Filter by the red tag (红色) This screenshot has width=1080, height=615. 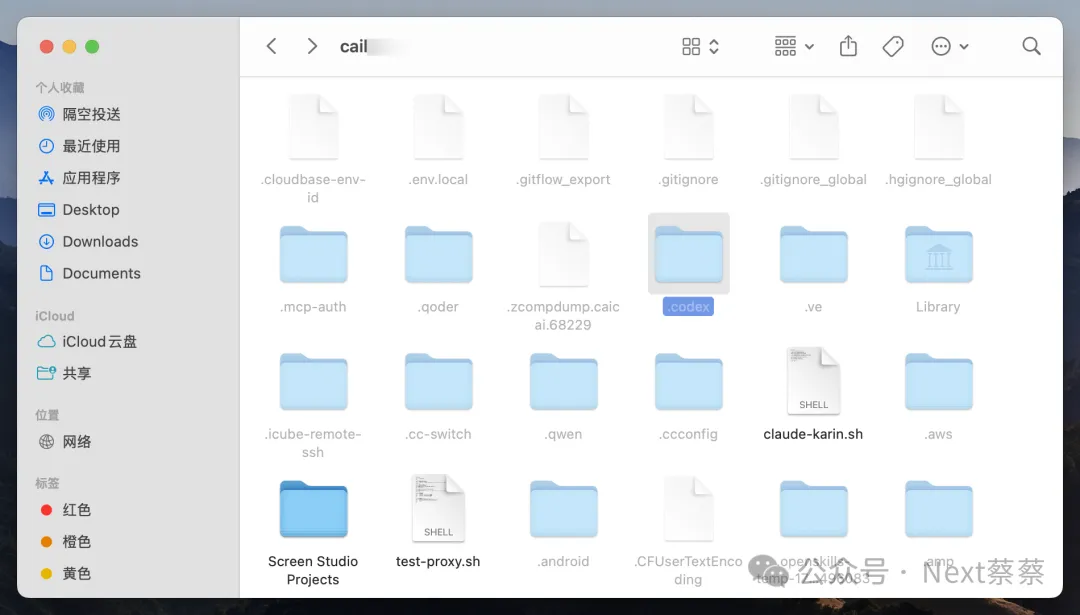coord(76,509)
